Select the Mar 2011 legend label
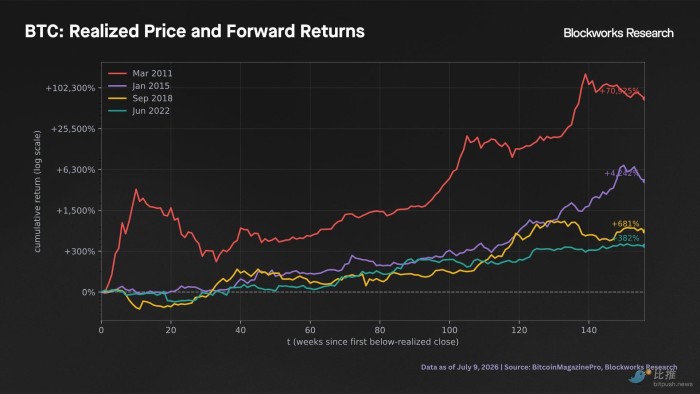The image size is (700, 394). coord(152,73)
